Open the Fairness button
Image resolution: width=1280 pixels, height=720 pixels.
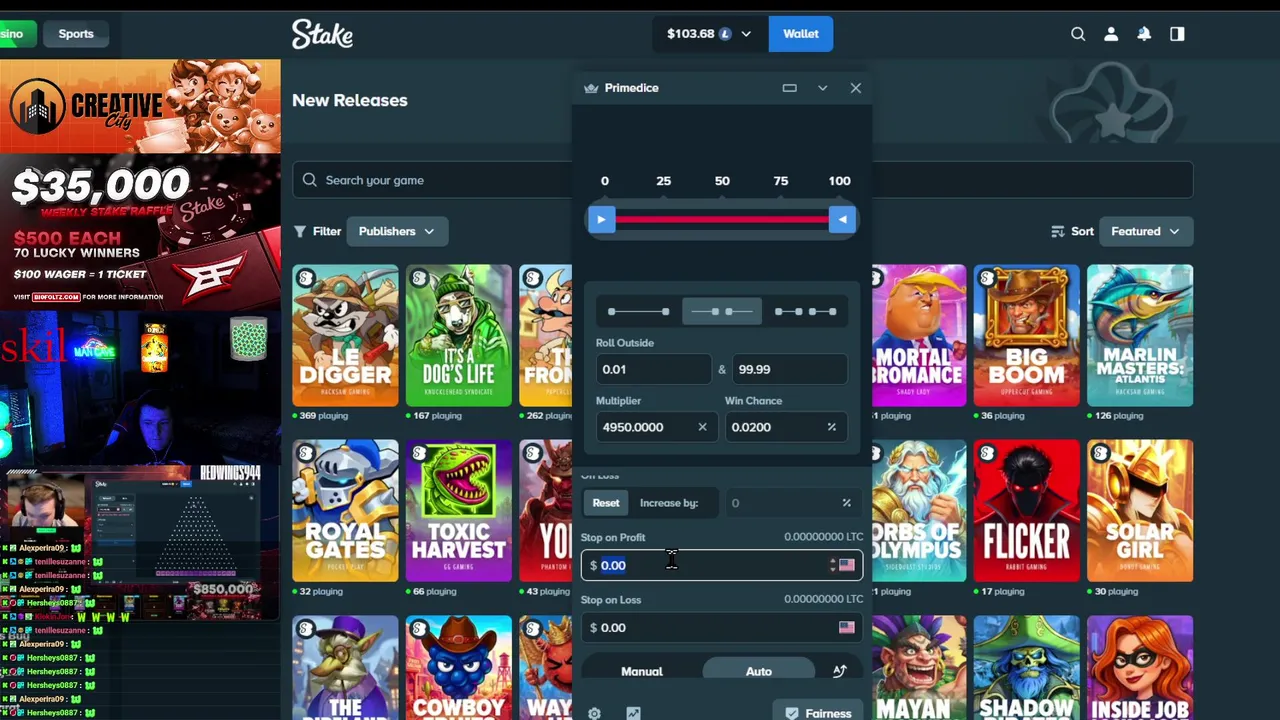click(818, 713)
